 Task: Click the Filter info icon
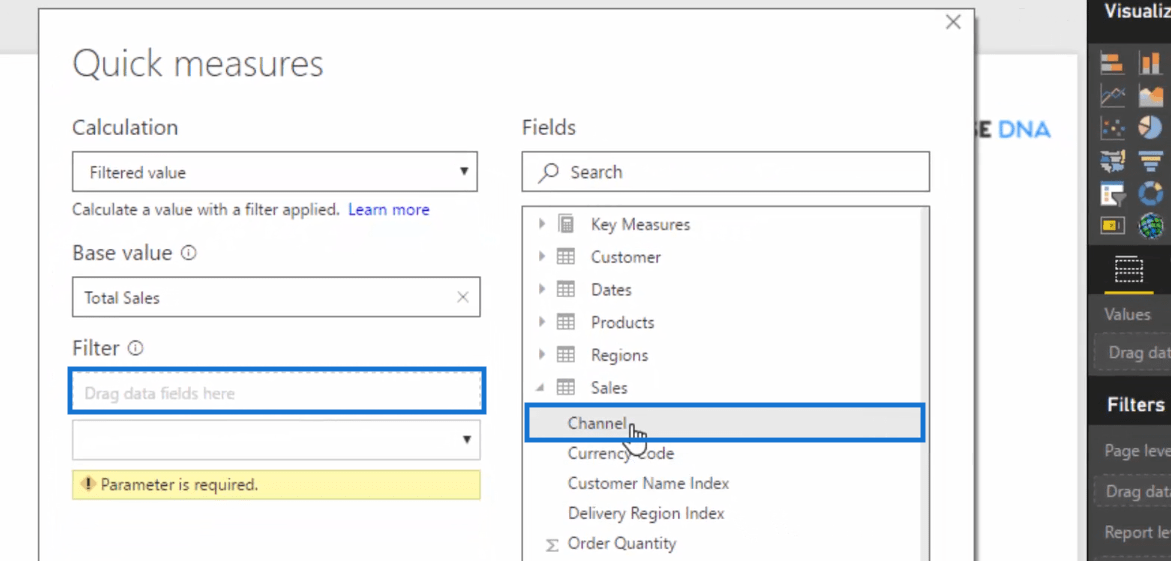135,348
